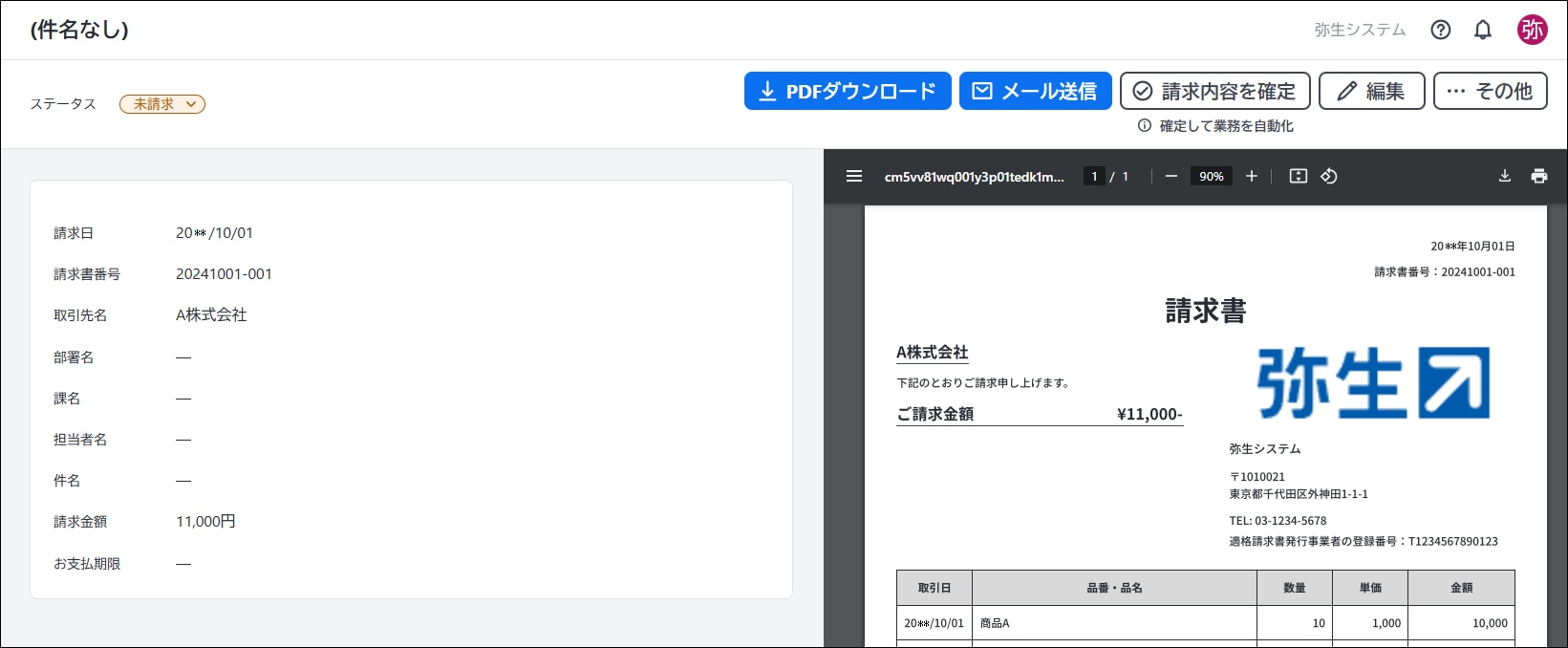Viewport: 1568px width, 648px height.
Task: Zoom in the PDF preview
Action: 1251,176
